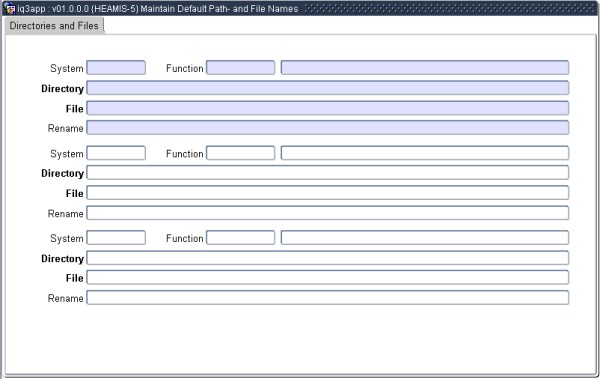Click the Rename field in first record
Image resolution: width=600 pixels, height=379 pixels.
(x=328, y=128)
